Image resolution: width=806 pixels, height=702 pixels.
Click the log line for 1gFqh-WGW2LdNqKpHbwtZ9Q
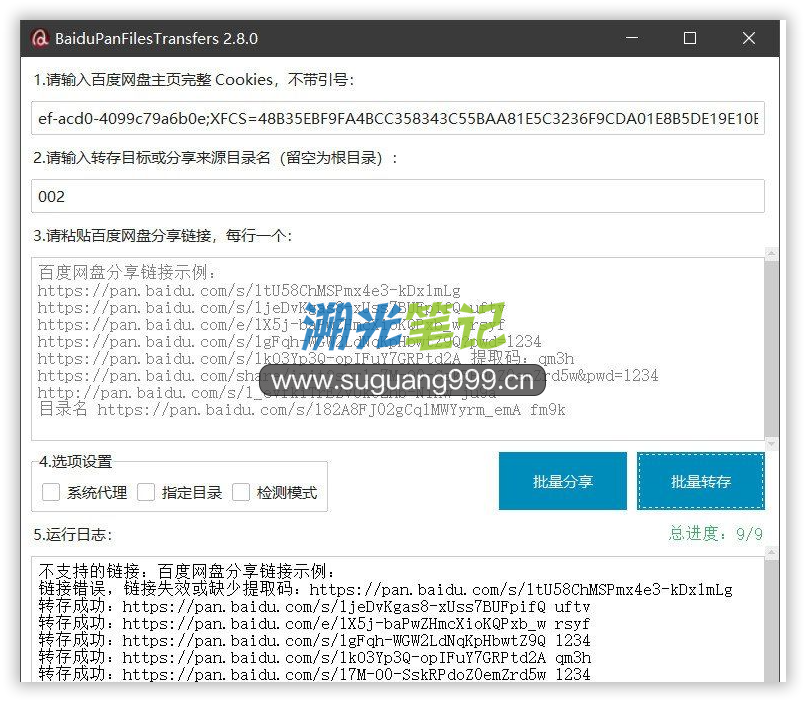coord(314,640)
